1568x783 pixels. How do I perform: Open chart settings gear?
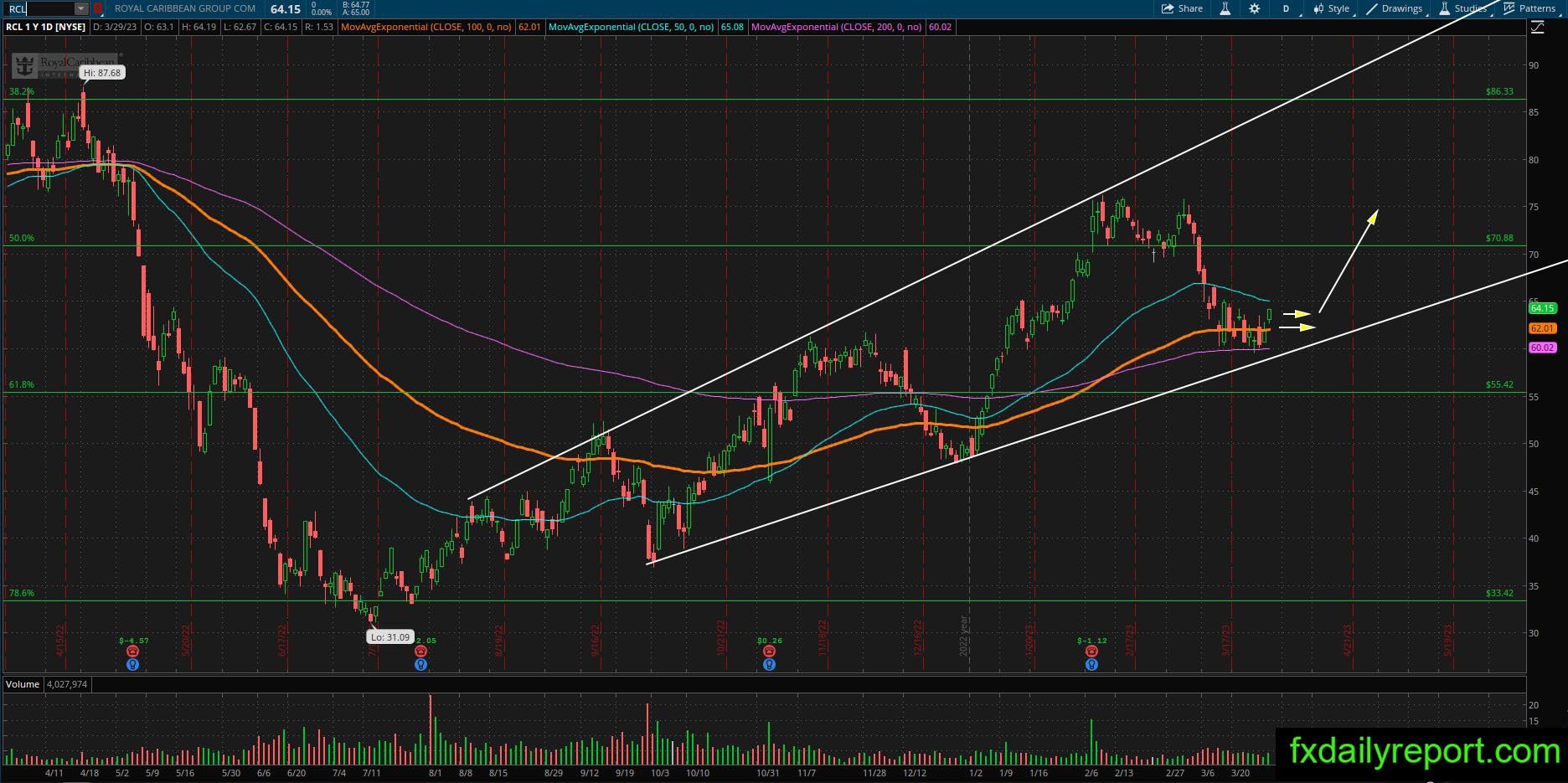[1254, 8]
